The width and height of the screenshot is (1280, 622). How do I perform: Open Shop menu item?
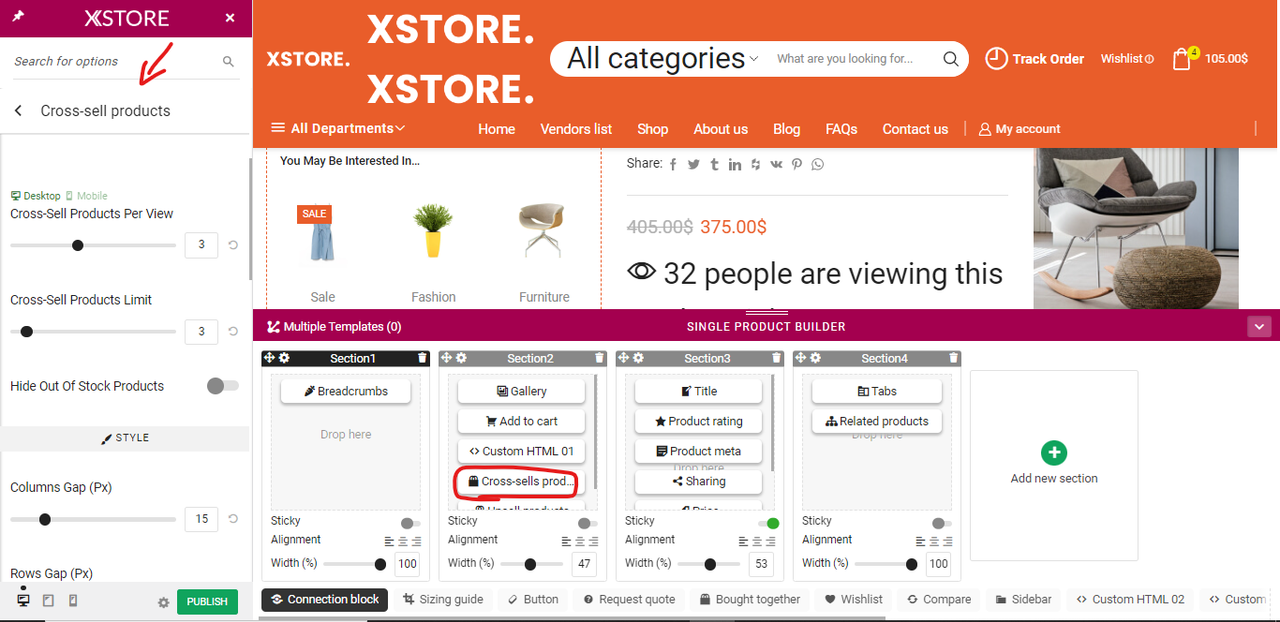pos(653,129)
